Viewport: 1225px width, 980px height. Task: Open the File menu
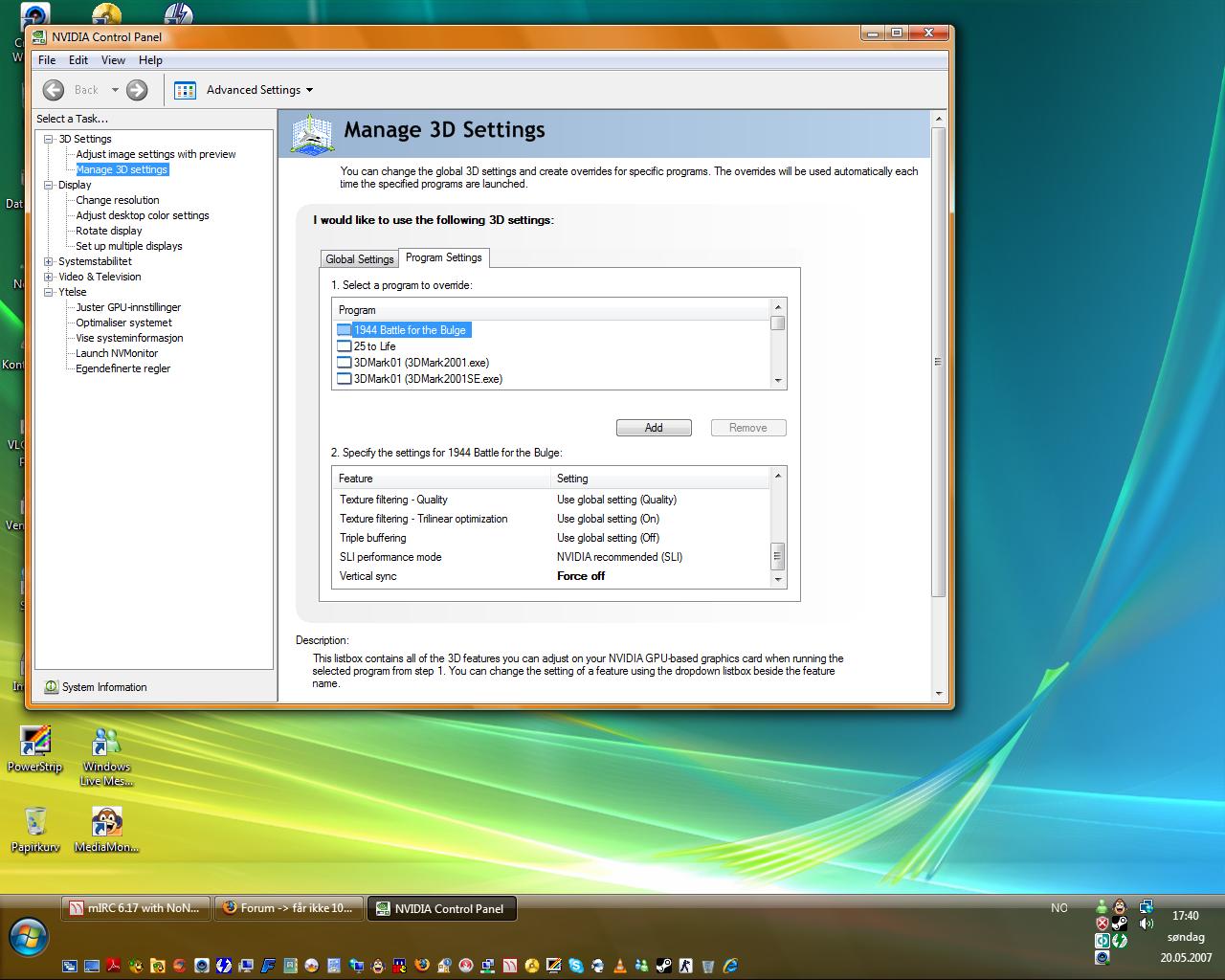tap(47, 59)
